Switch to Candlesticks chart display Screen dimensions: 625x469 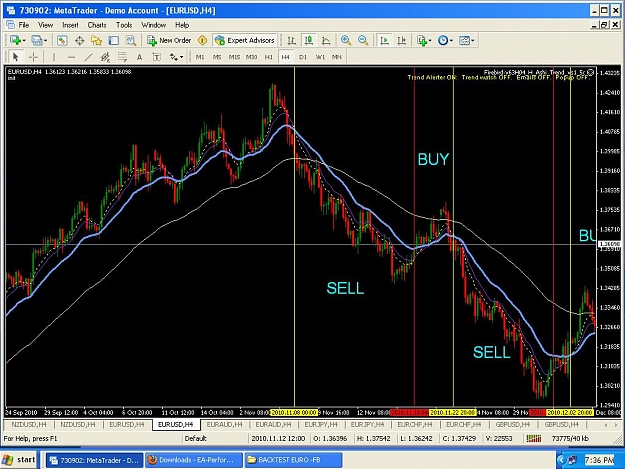[309, 40]
